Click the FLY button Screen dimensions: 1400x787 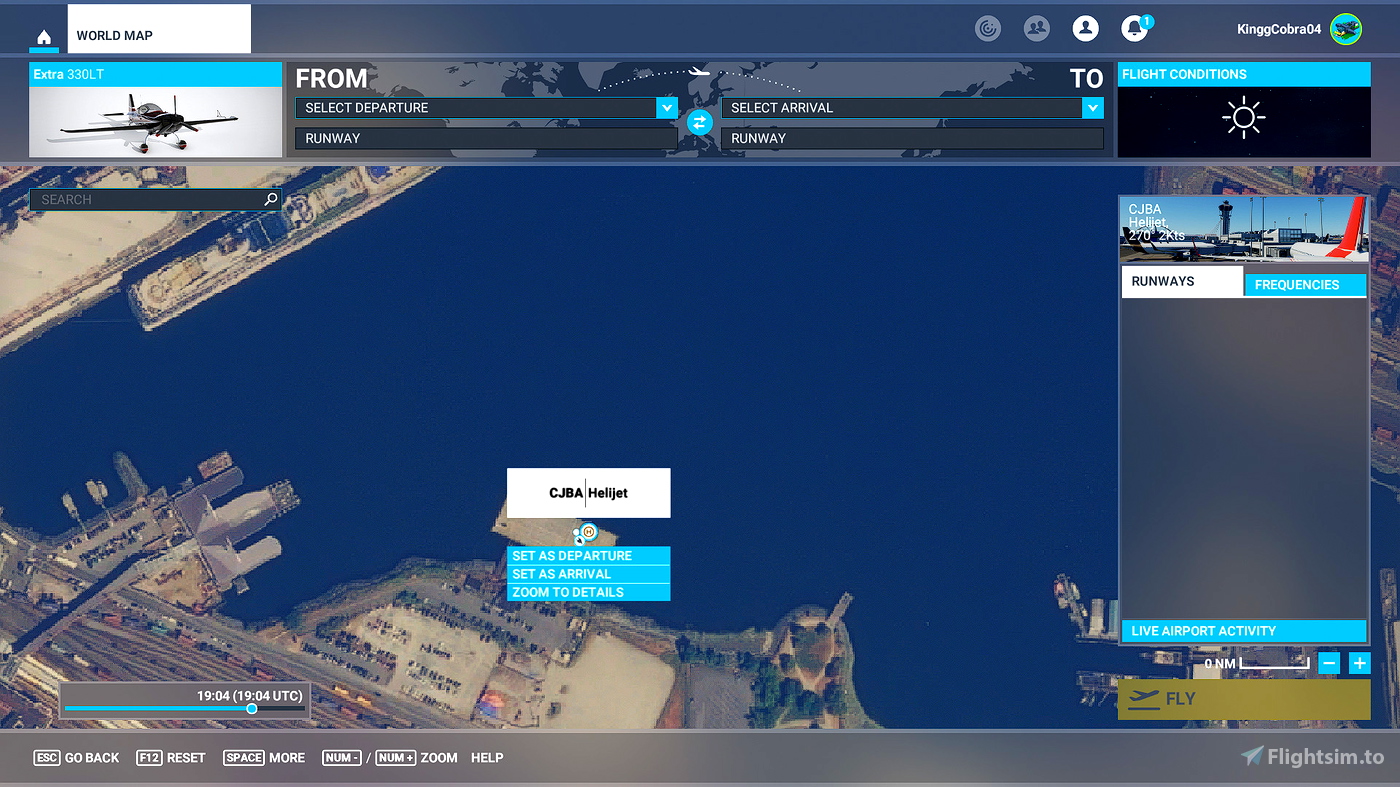click(x=1244, y=700)
